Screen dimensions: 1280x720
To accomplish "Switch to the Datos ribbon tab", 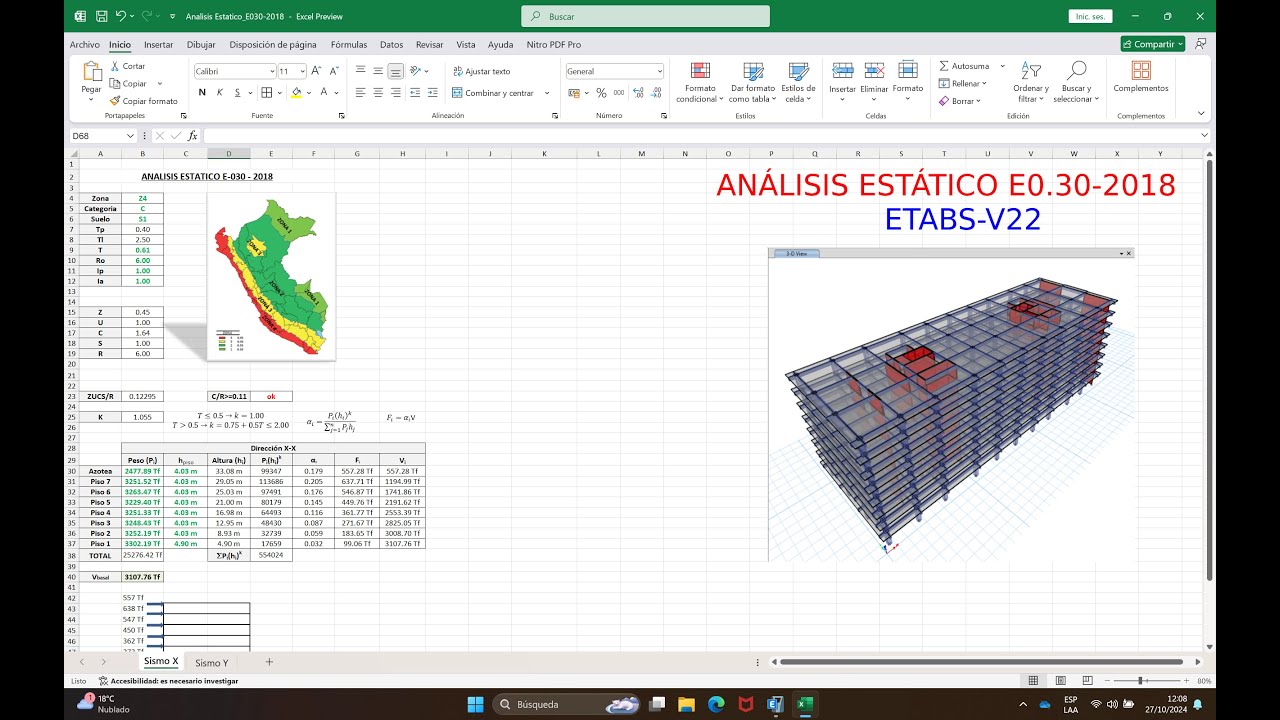I will (x=391, y=44).
